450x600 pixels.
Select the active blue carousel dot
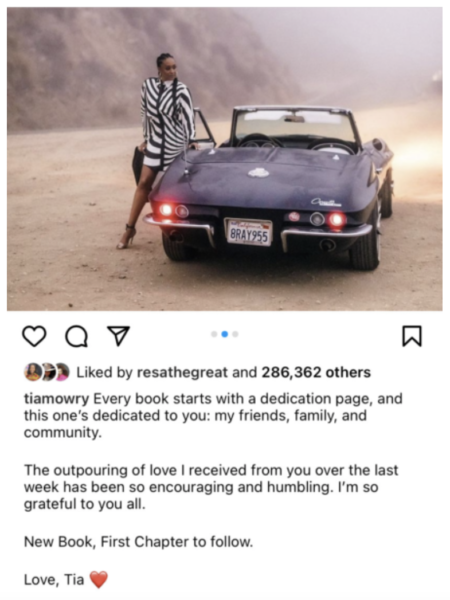[x=225, y=334]
